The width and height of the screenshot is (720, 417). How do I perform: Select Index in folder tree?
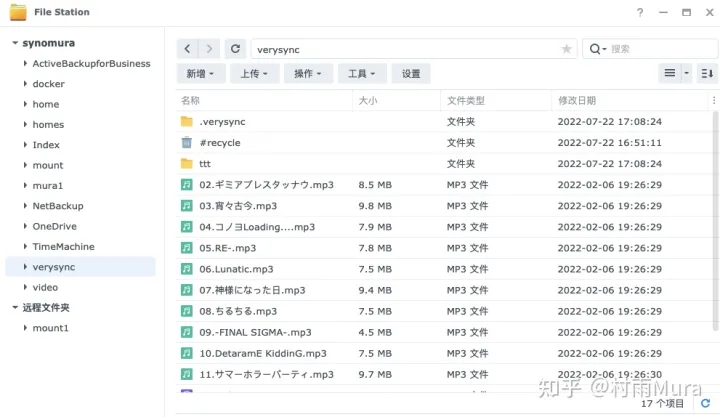tap(46, 145)
